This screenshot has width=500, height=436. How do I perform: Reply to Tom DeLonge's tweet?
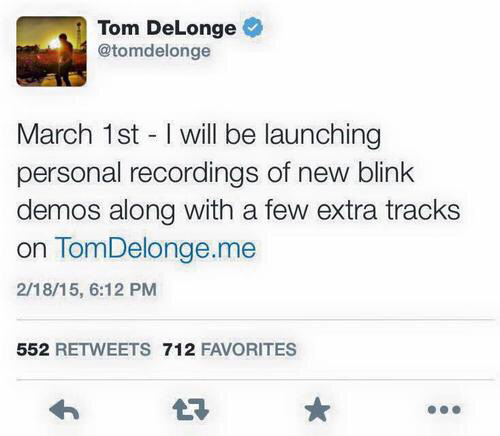(64, 409)
